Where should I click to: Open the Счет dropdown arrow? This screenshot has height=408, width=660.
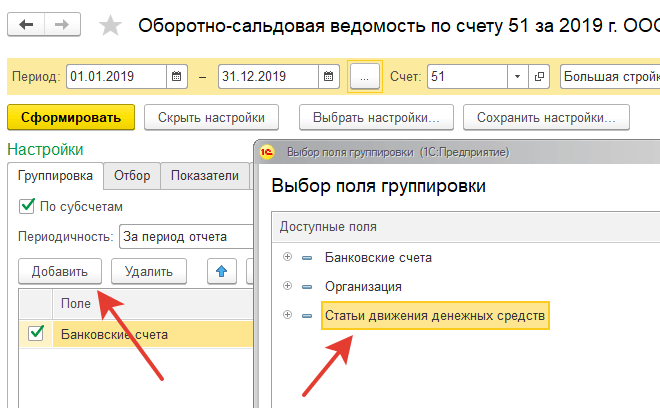point(517,76)
